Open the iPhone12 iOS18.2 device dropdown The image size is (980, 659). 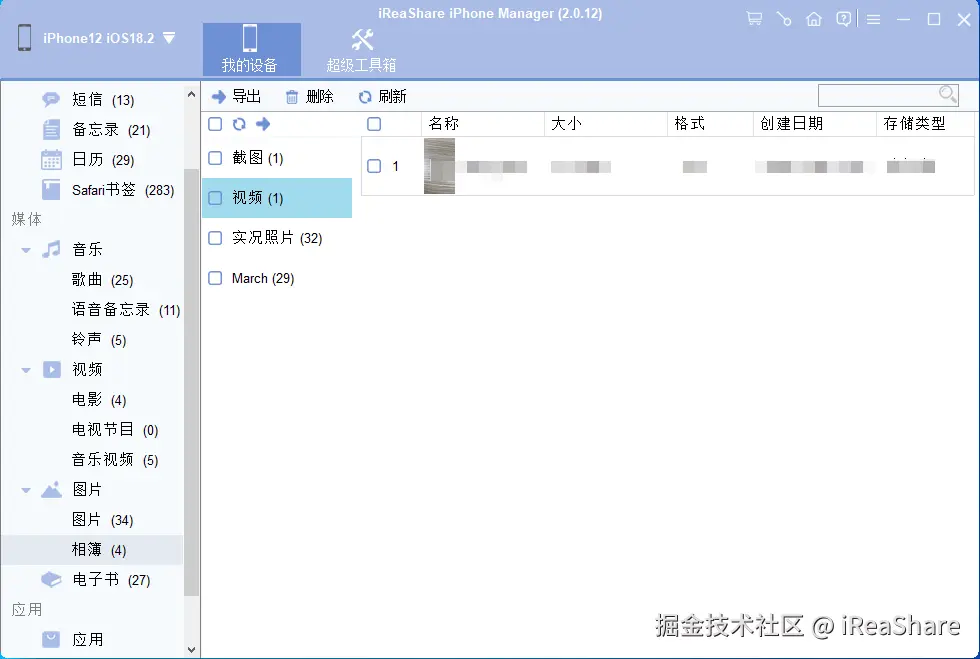pos(95,38)
